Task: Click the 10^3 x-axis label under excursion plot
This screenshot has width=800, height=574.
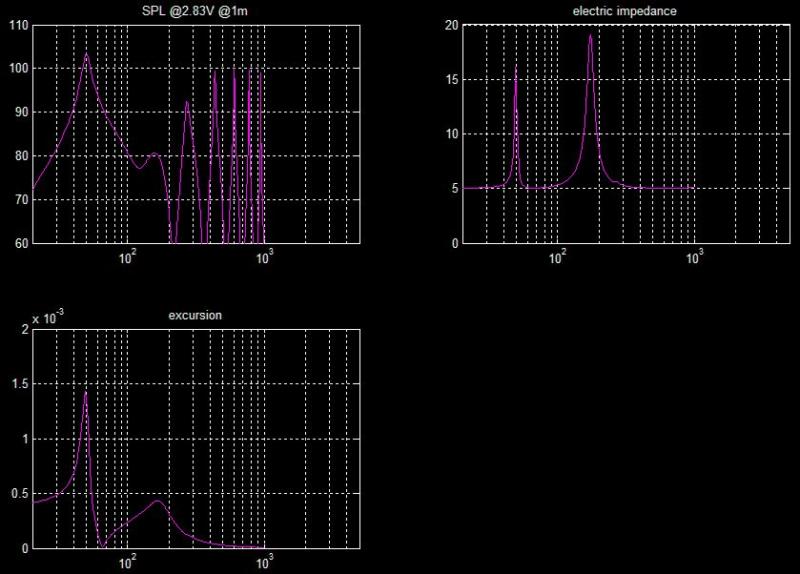Action: click(x=264, y=563)
